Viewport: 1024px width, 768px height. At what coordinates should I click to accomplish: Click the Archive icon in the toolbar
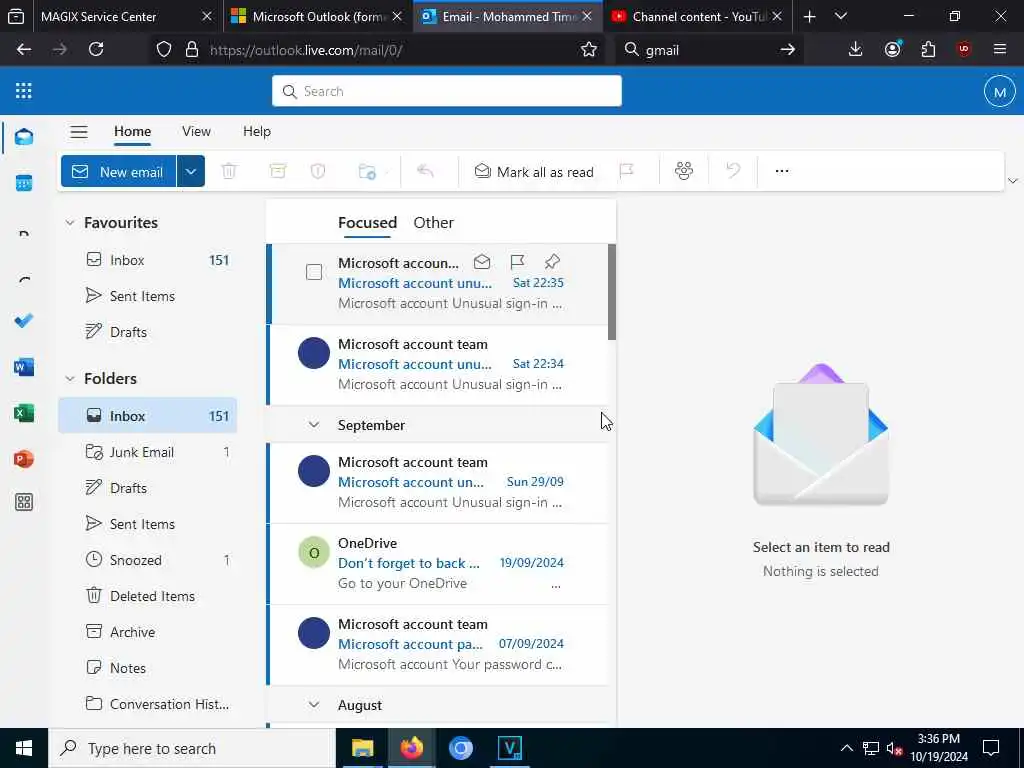tap(278, 172)
